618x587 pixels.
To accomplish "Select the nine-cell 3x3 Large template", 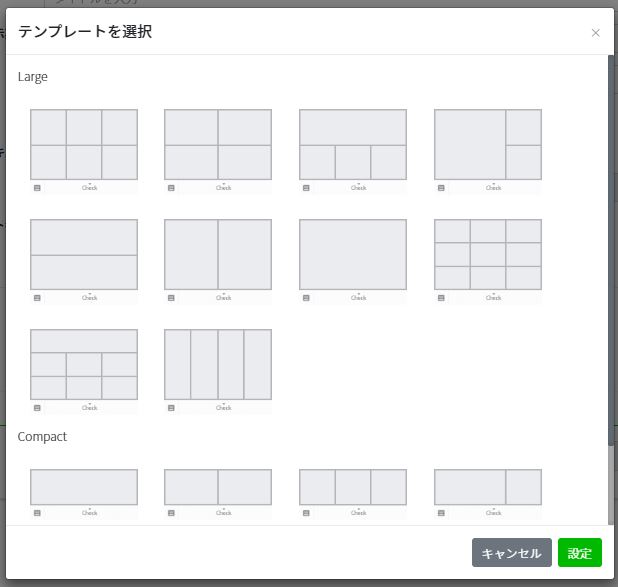I will point(488,255).
